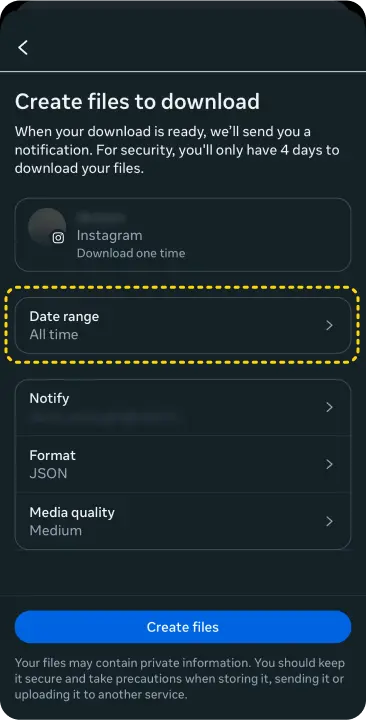Tap the blurred profile picture
Screen dimensions: 366x720
[x=47, y=227]
